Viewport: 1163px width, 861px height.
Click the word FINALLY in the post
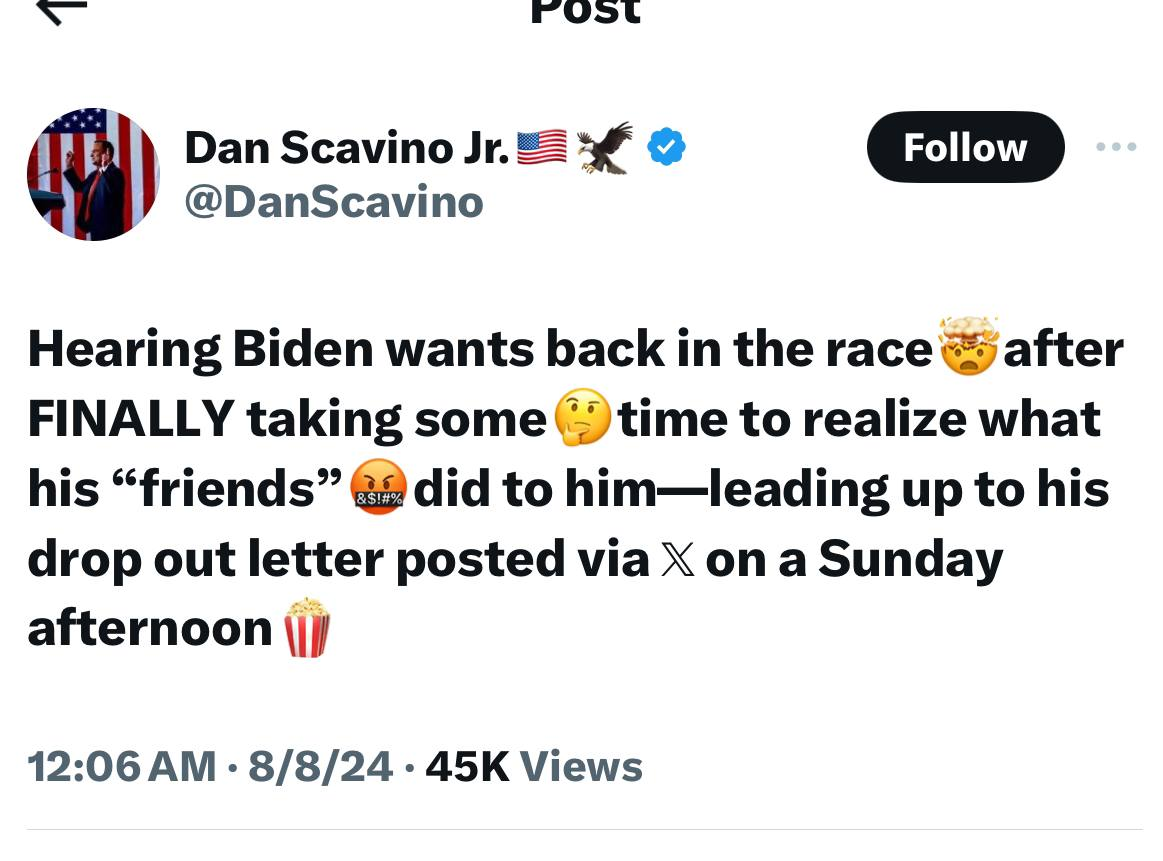click(130, 419)
